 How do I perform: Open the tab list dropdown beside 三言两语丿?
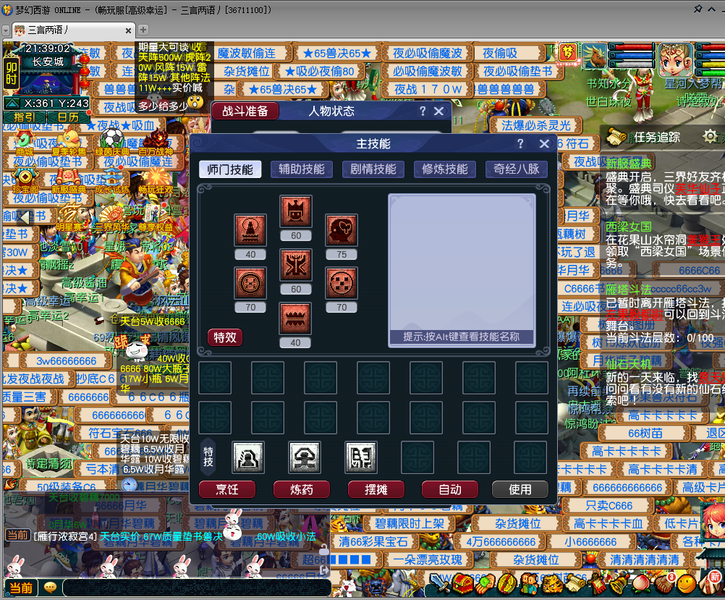(x=6, y=31)
